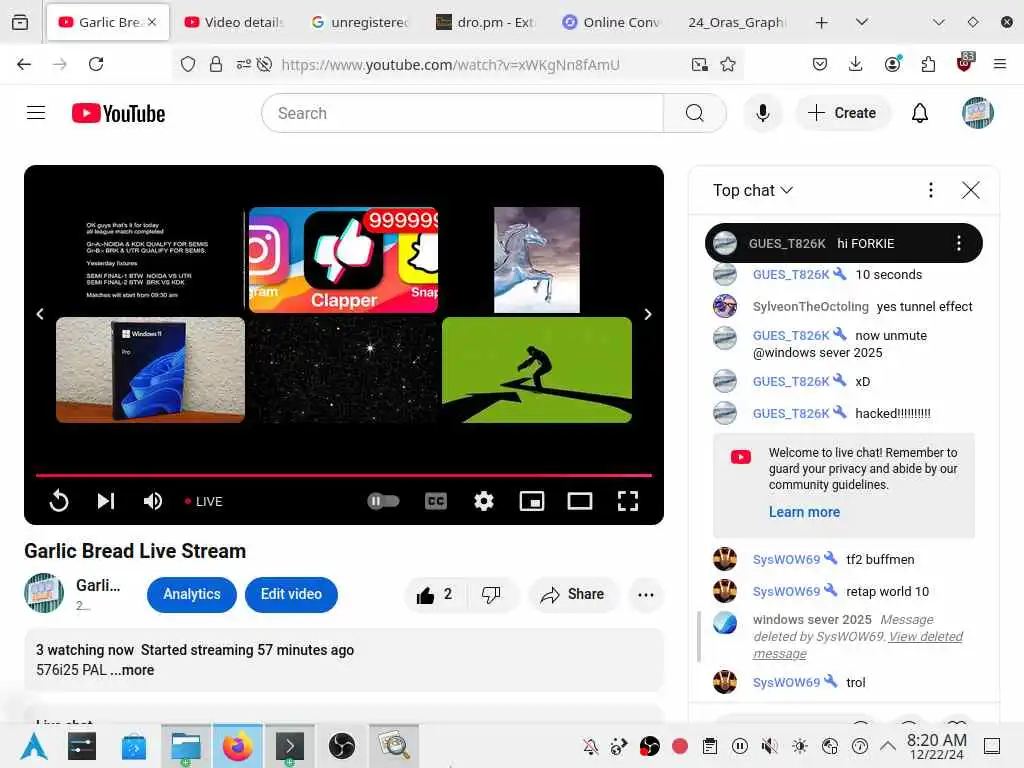Open the green silhouette video thumbnail
This screenshot has height=768, width=1024.
[537, 370]
